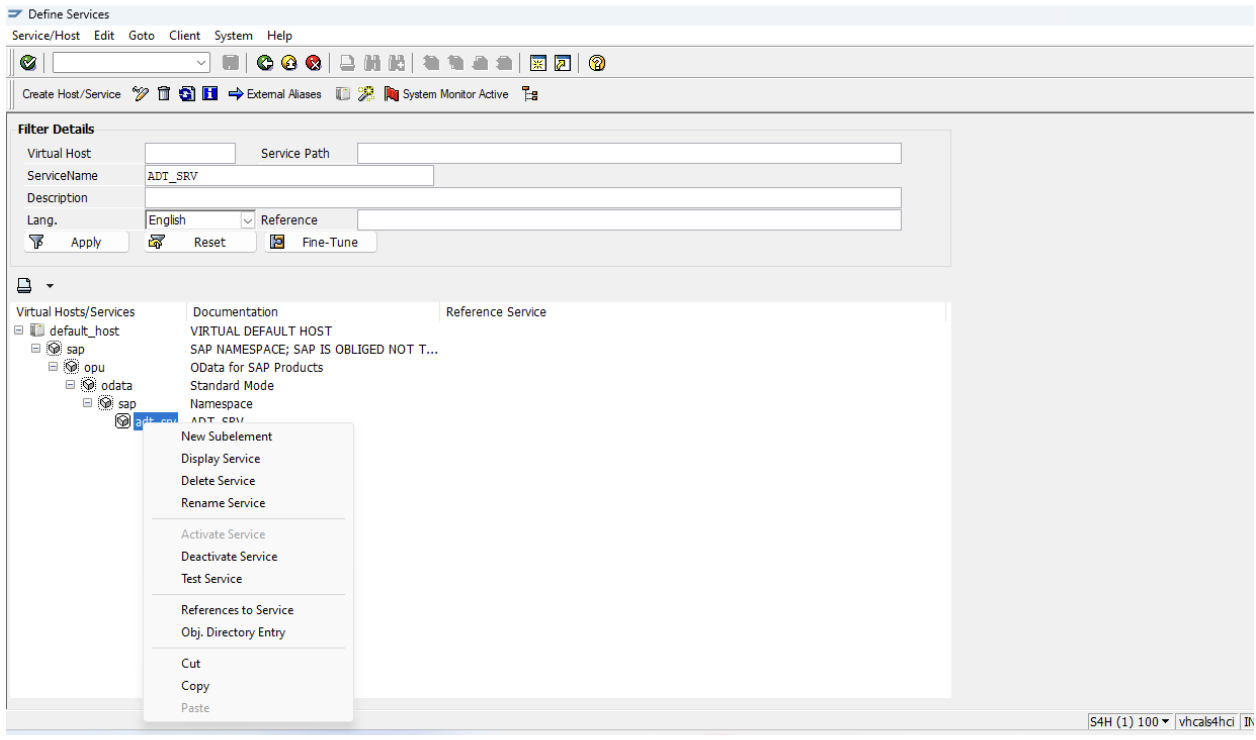Open the Help menu

click(x=279, y=35)
